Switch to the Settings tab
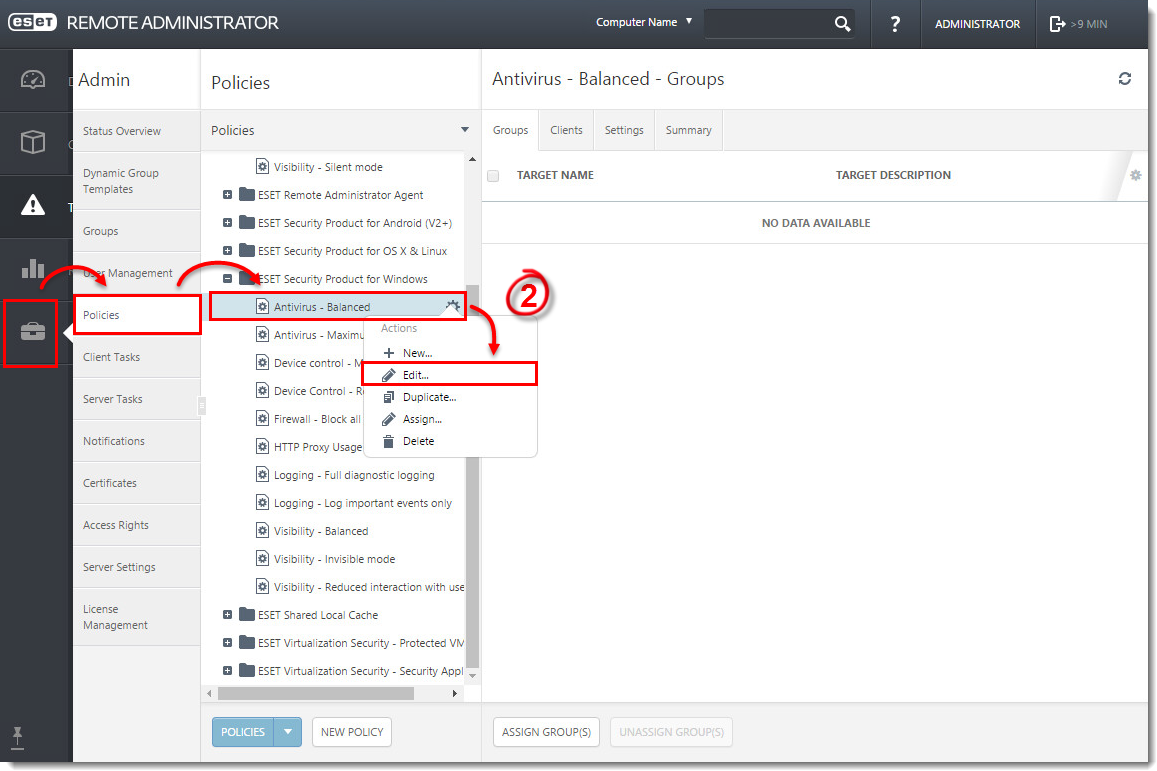Image resolution: width=1157 pixels, height=771 pixels. point(624,130)
